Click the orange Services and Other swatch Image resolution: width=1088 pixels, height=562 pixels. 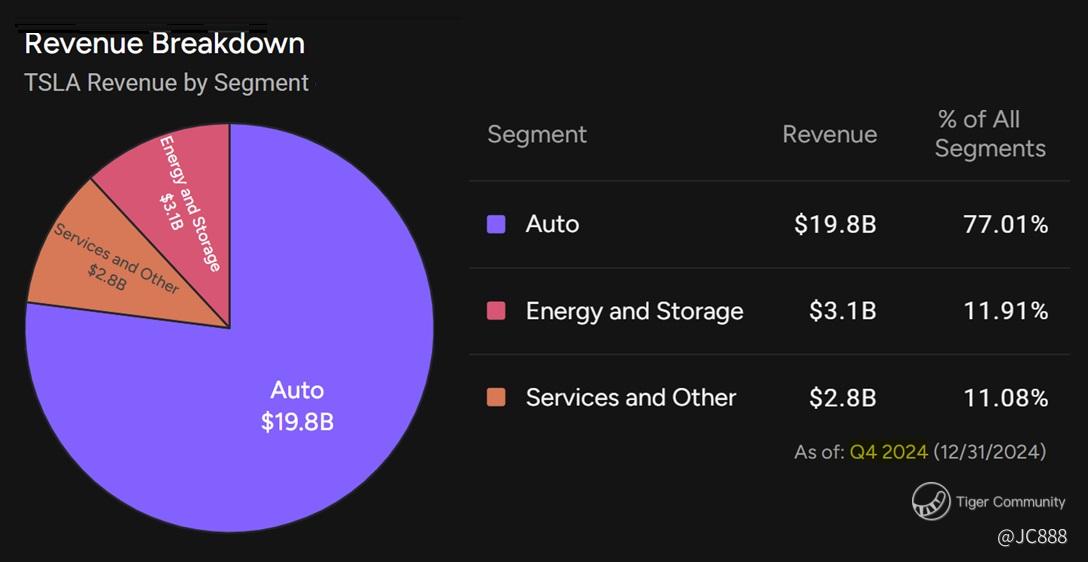[496, 397]
